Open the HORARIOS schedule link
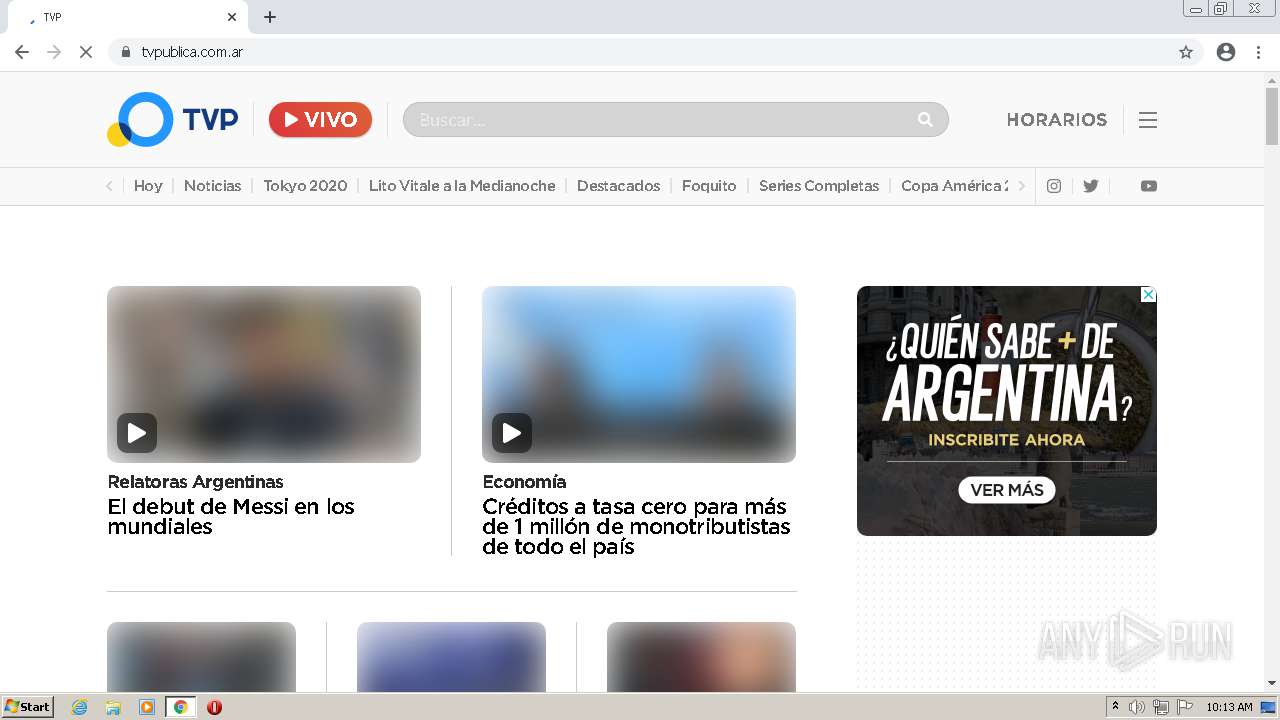Screen dimensions: 1280x720 [x=1057, y=120]
